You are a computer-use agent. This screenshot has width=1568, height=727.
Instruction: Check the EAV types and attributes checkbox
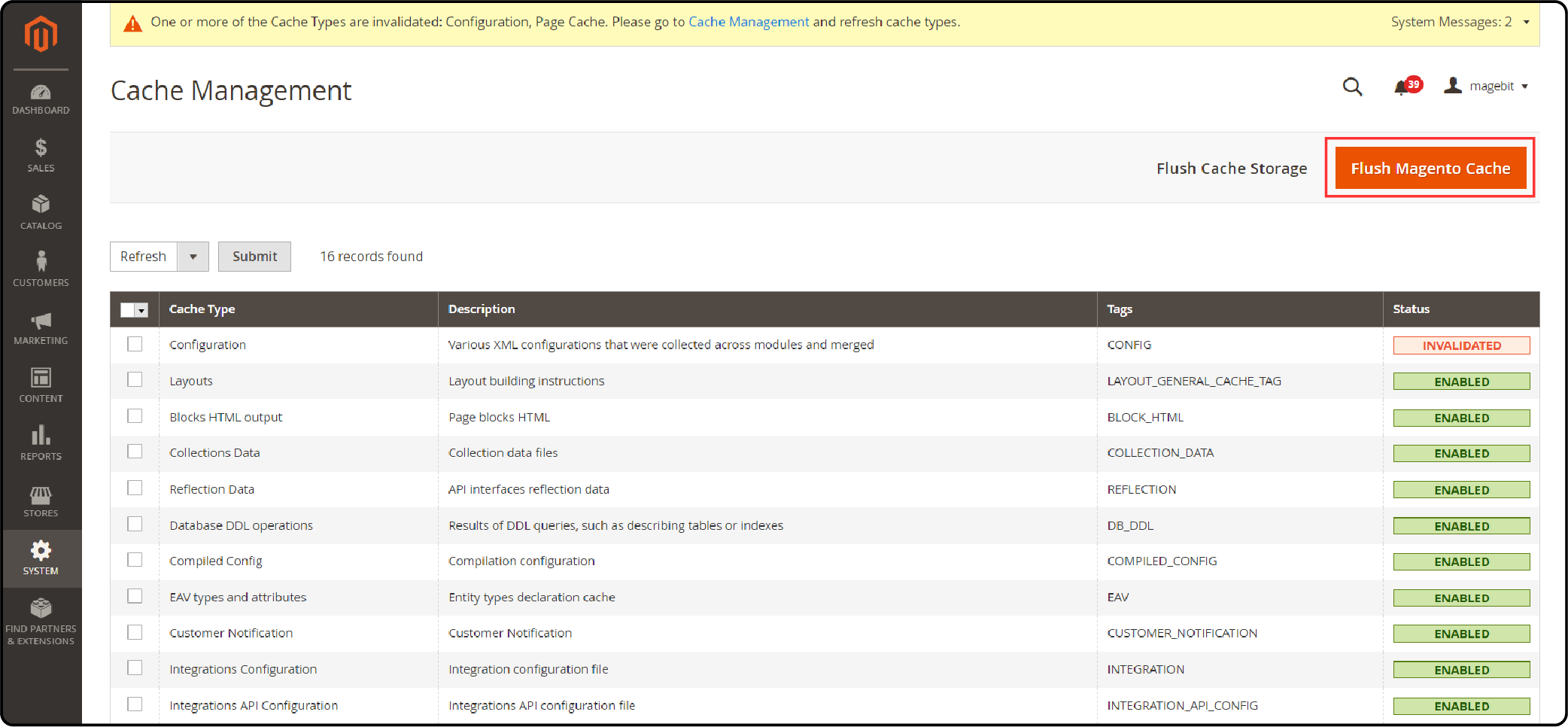click(135, 596)
